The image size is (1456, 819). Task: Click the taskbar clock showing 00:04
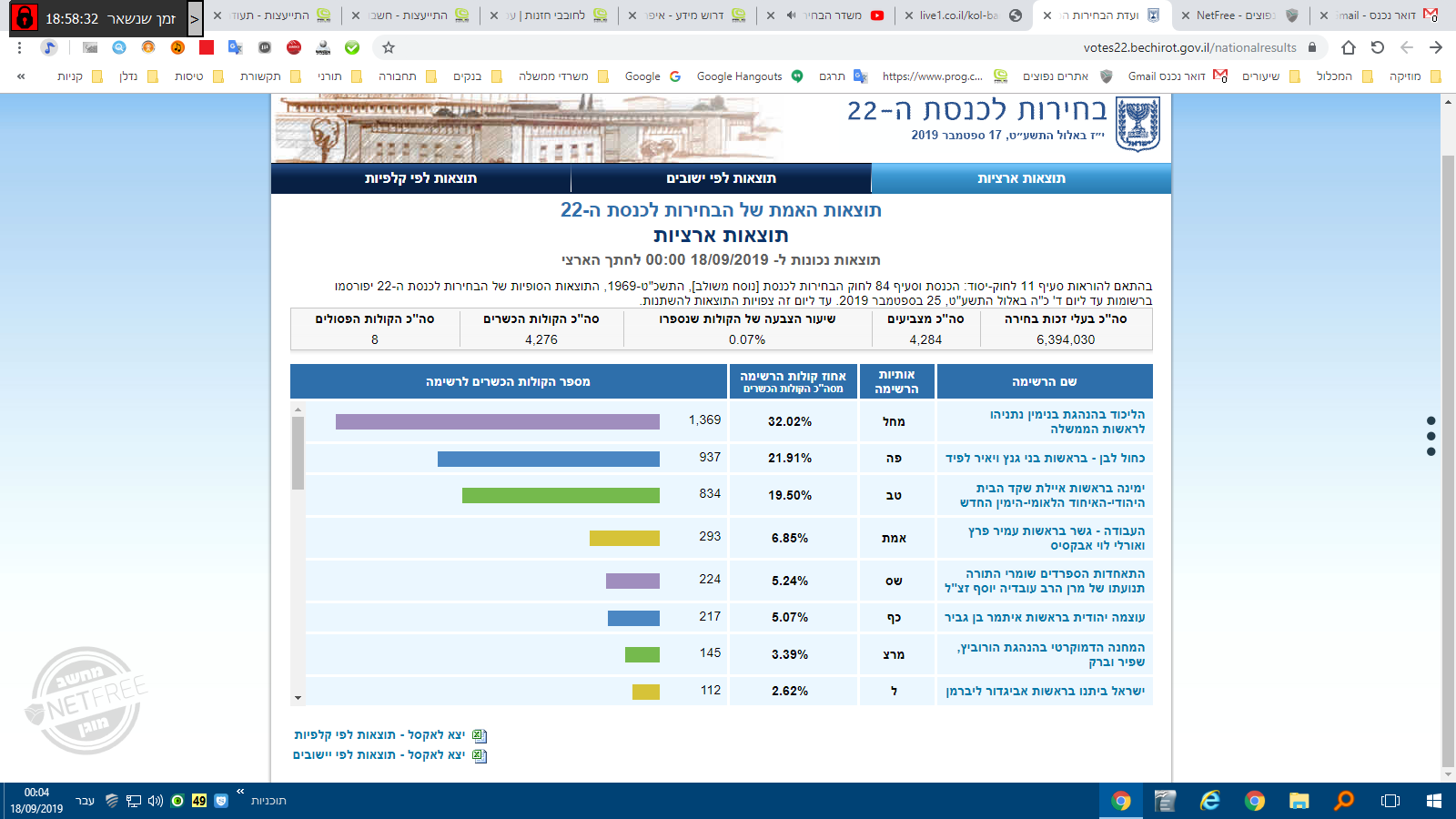pyautogui.click(x=36, y=801)
